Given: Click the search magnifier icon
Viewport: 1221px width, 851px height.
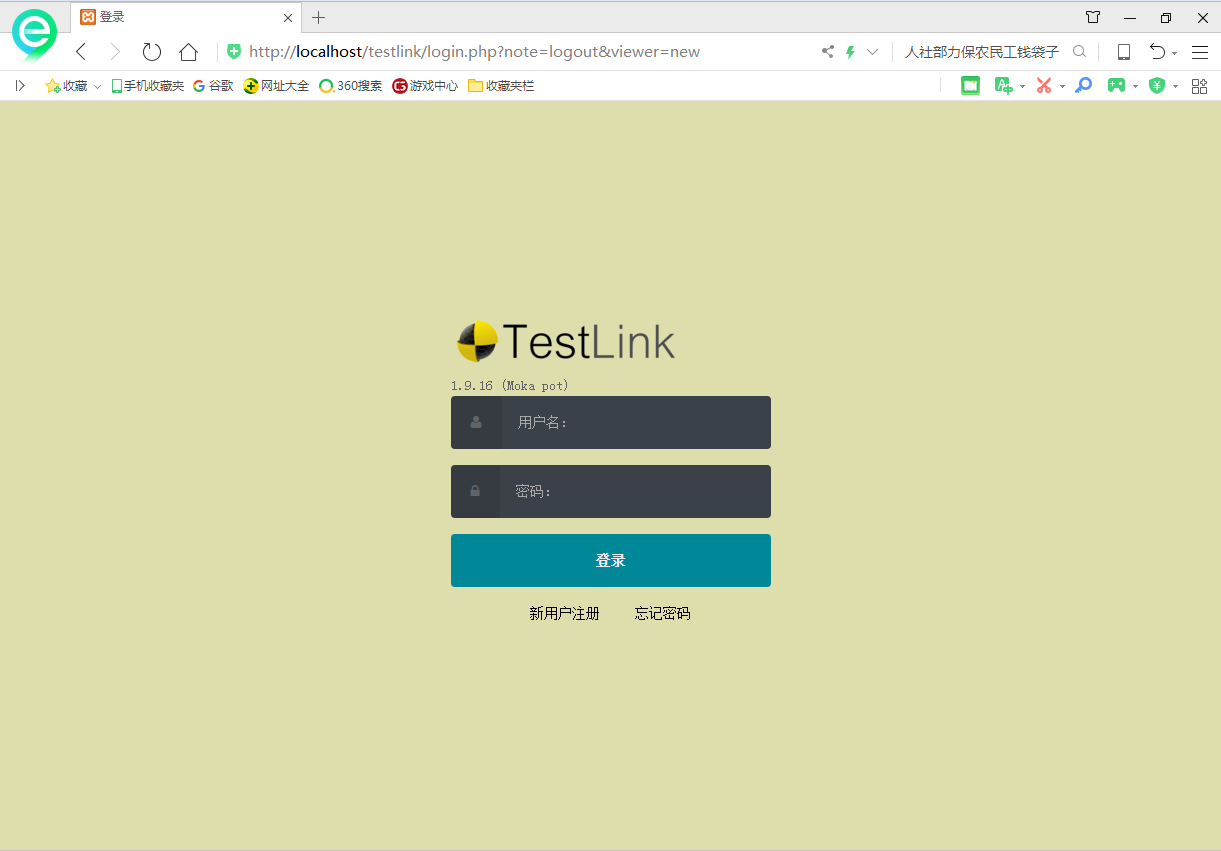Looking at the screenshot, I should pyautogui.click(x=1079, y=52).
